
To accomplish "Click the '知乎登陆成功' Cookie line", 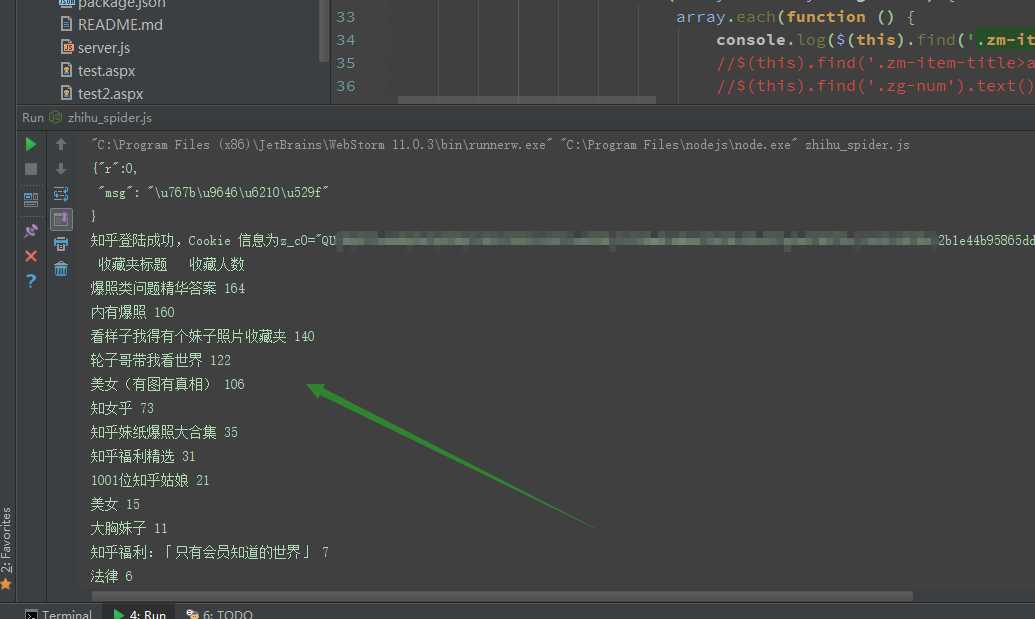I will click(562, 240).
